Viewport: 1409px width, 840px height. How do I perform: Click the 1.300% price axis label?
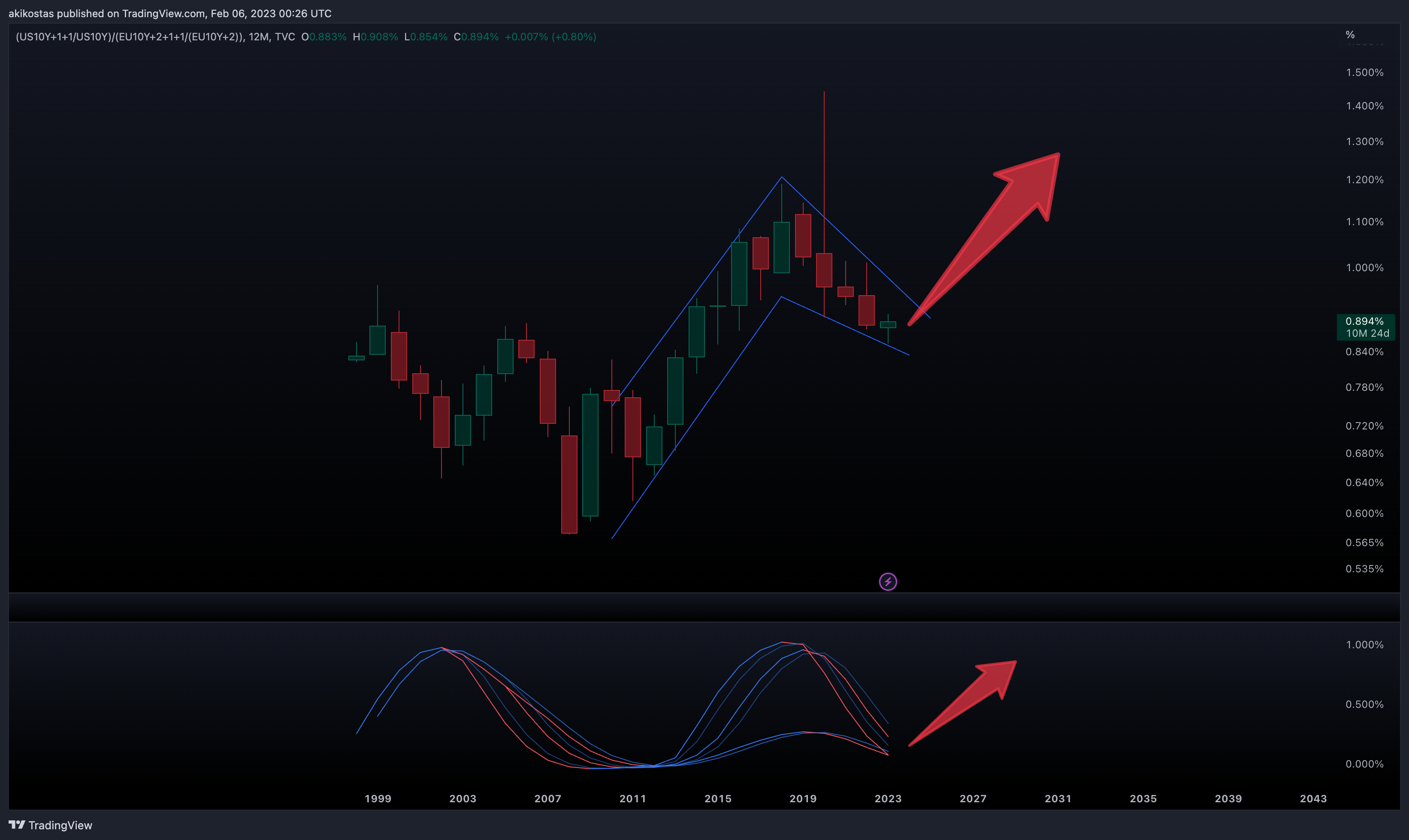coord(1364,142)
